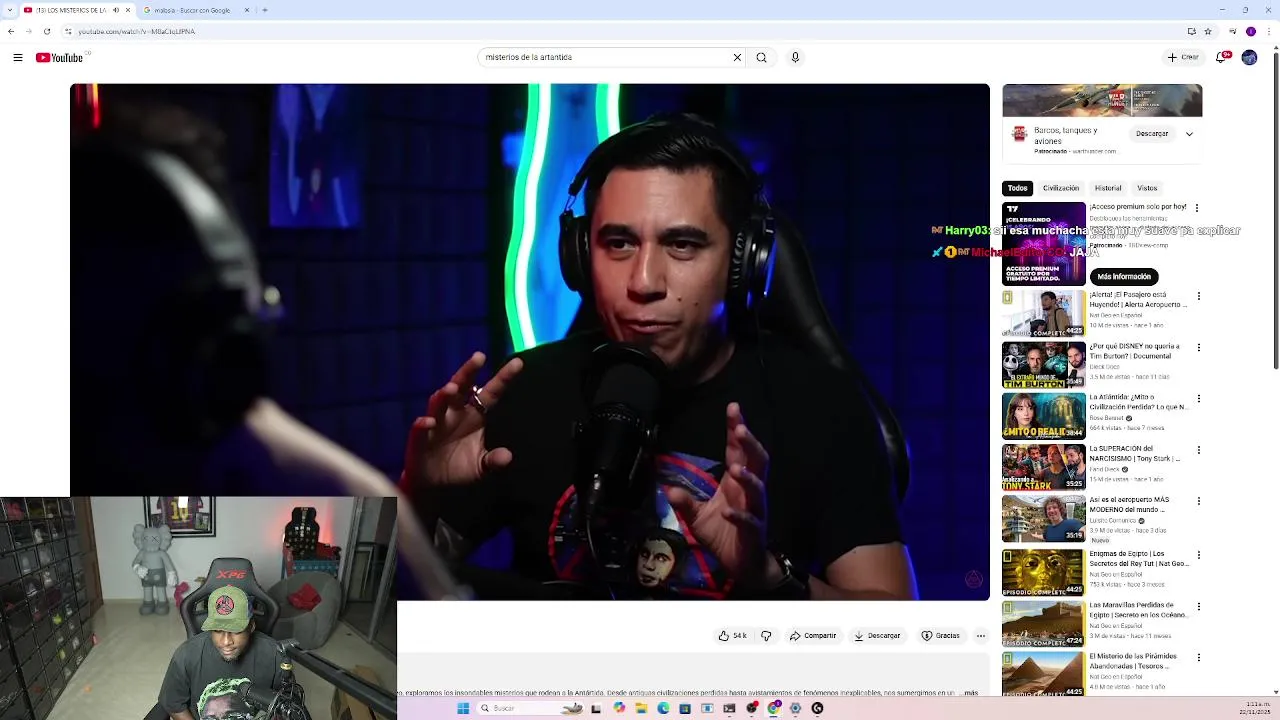
Task: Click the Gracias button
Action: [941, 636]
